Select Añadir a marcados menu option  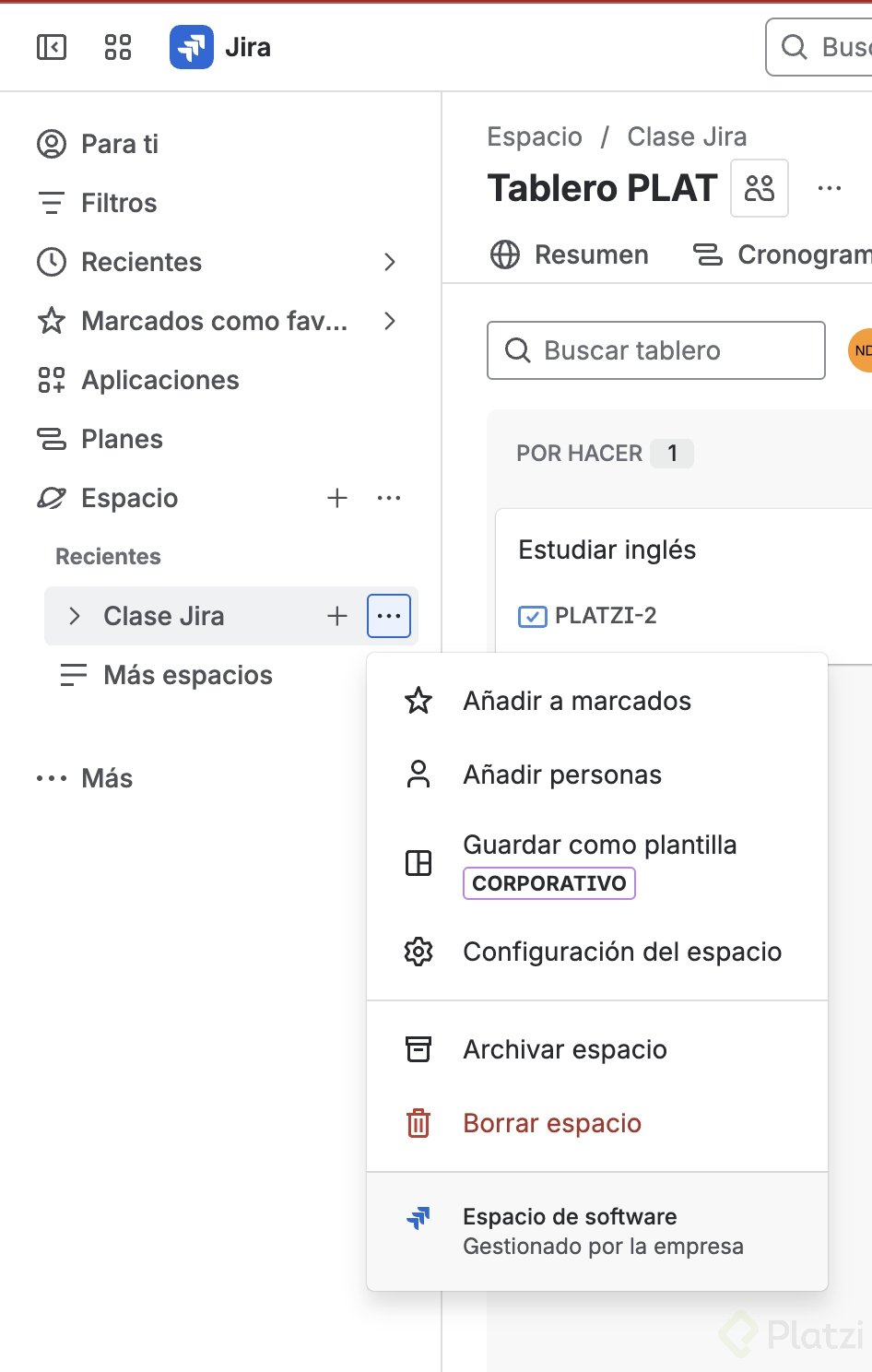coord(576,701)
